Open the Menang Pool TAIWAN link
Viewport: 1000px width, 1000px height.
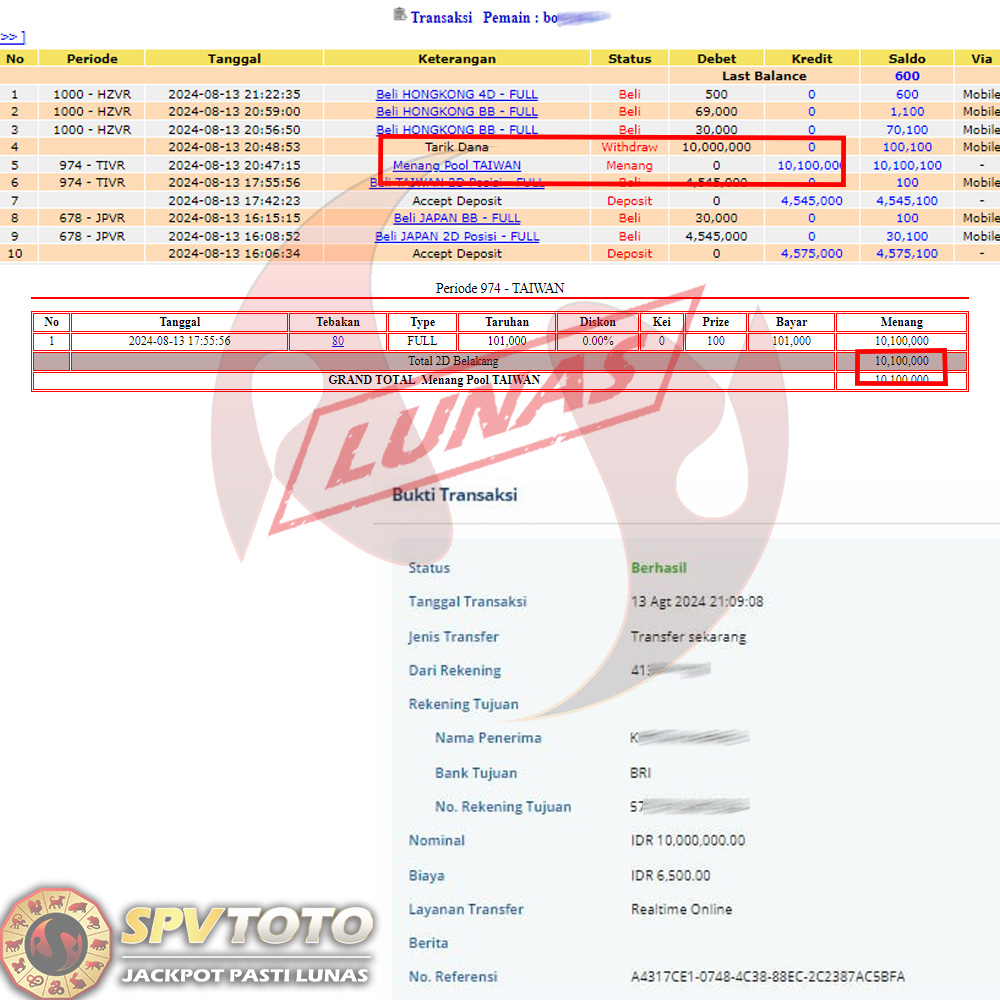click(457, 165)
